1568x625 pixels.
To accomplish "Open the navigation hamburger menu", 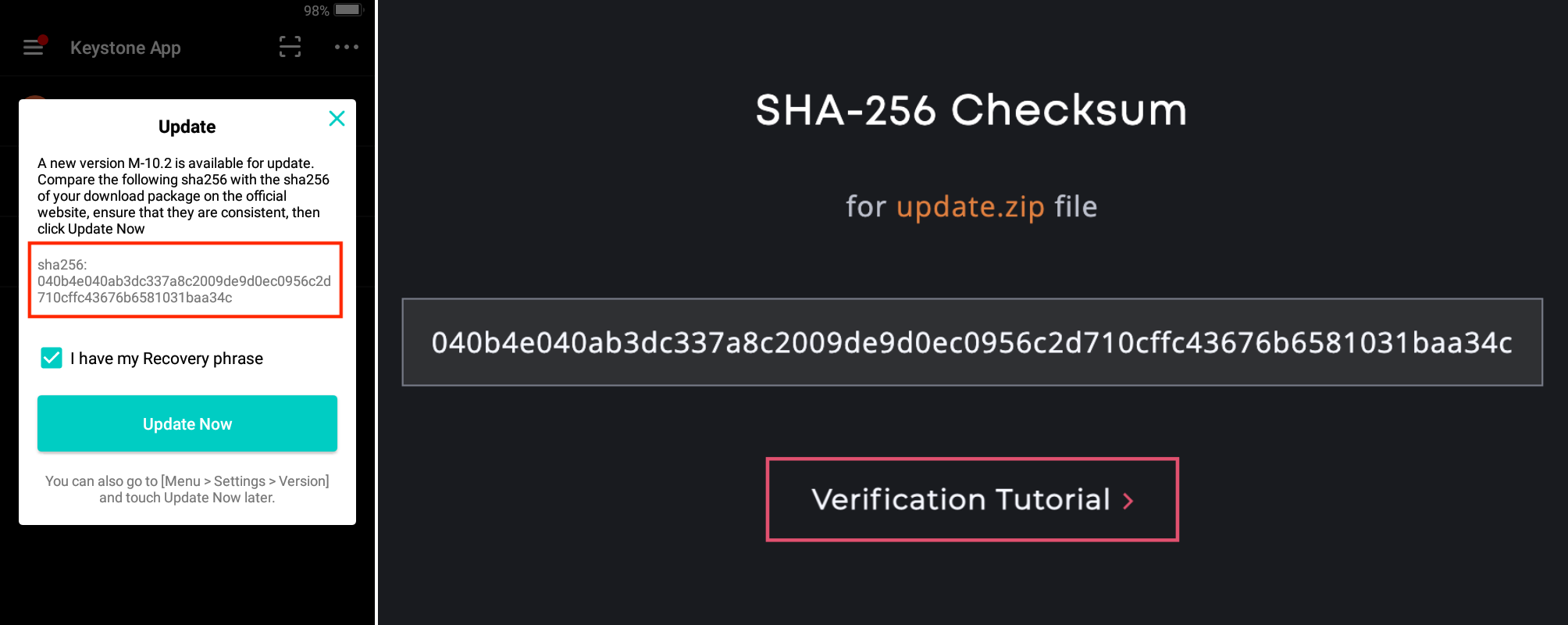I will coord(33,47).
